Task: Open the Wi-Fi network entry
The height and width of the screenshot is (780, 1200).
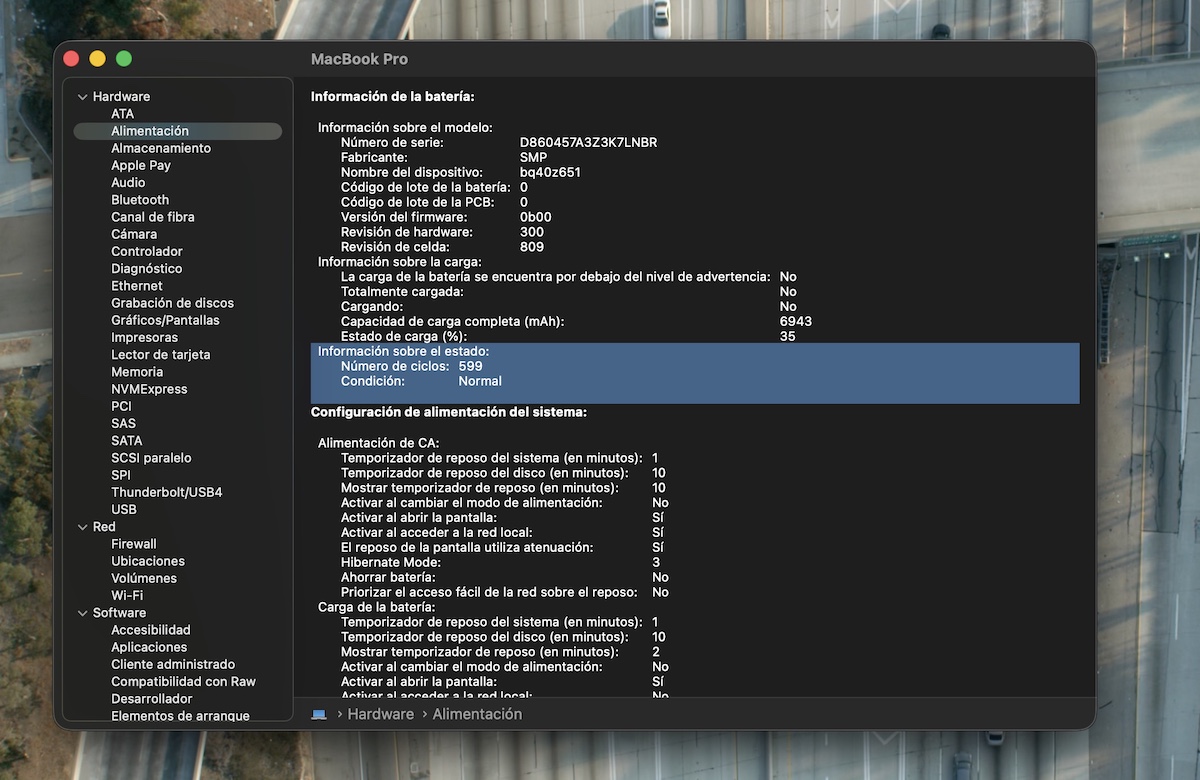Action: coord(127,595)
